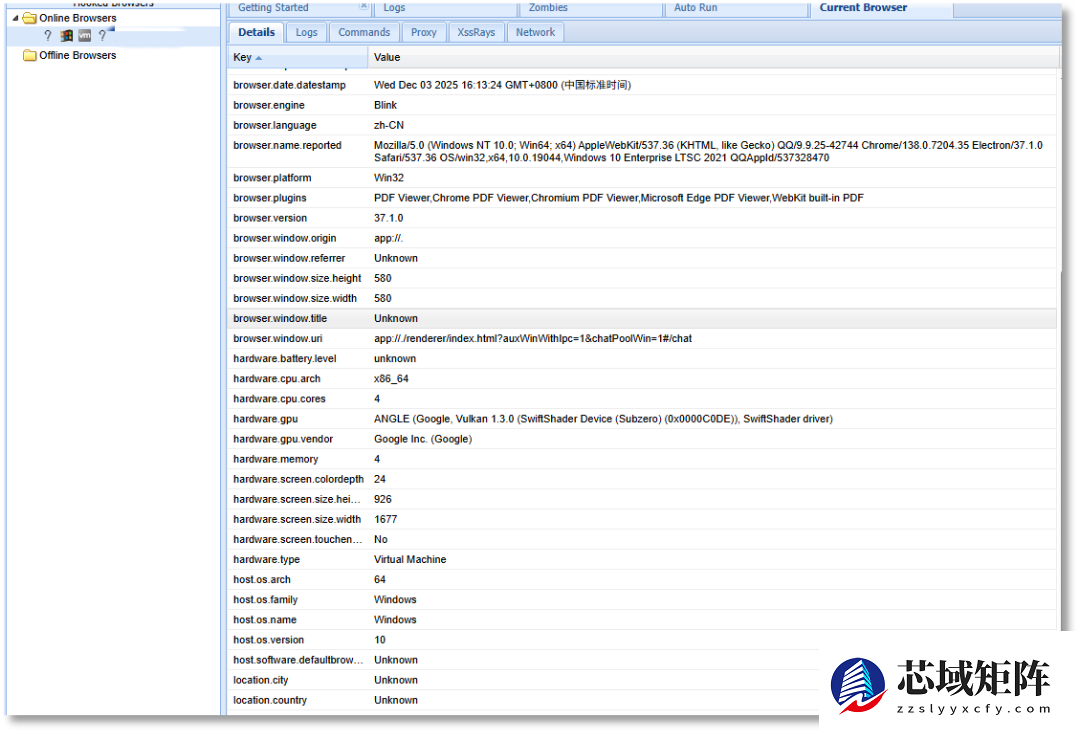The height and width of the screenshot is (731, 1080).
Task: Collapse the Online Browsers tree node
Action: pyautogui.click(x=15, y=18)
